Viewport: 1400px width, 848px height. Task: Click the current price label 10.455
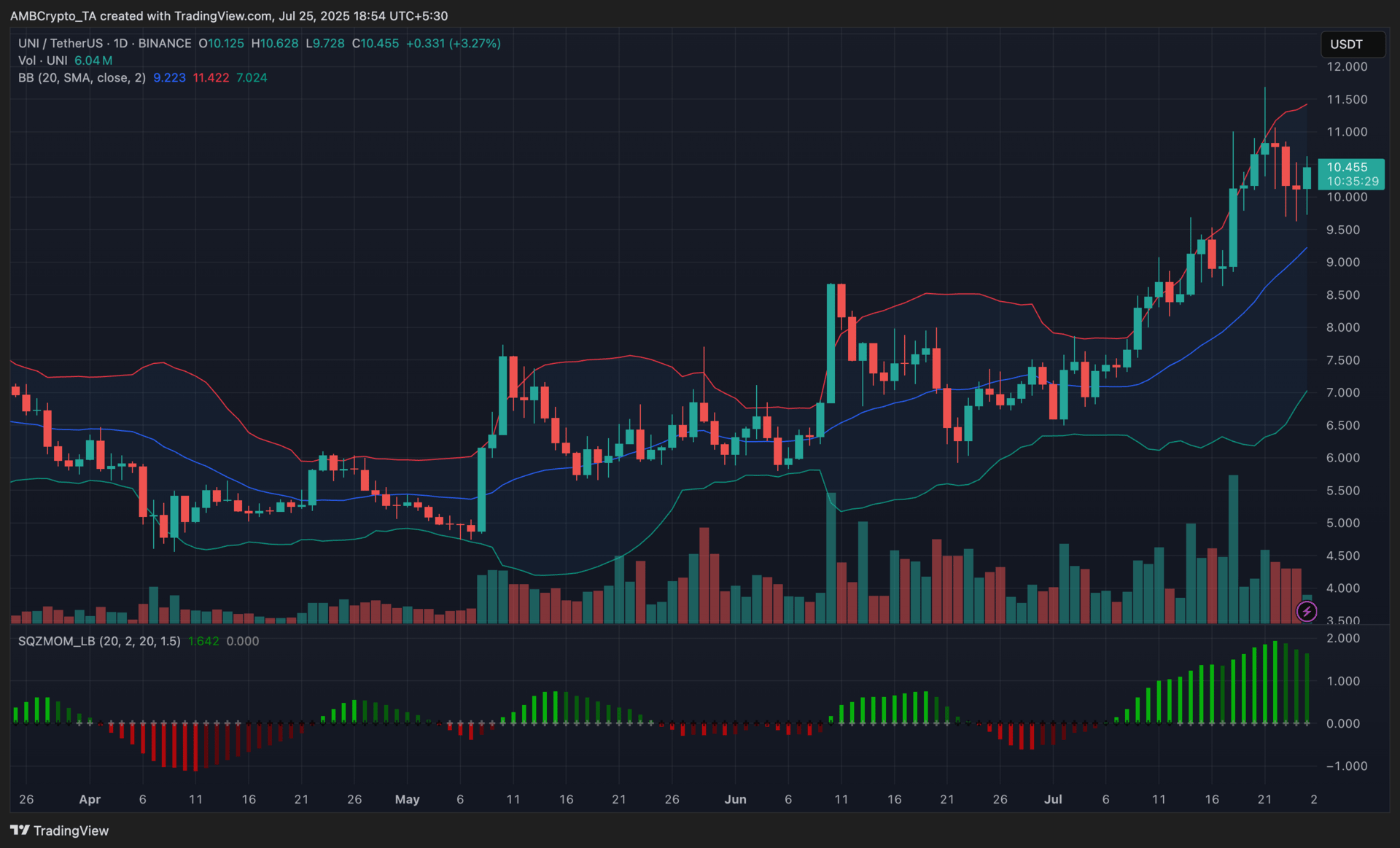point(1347,167)
